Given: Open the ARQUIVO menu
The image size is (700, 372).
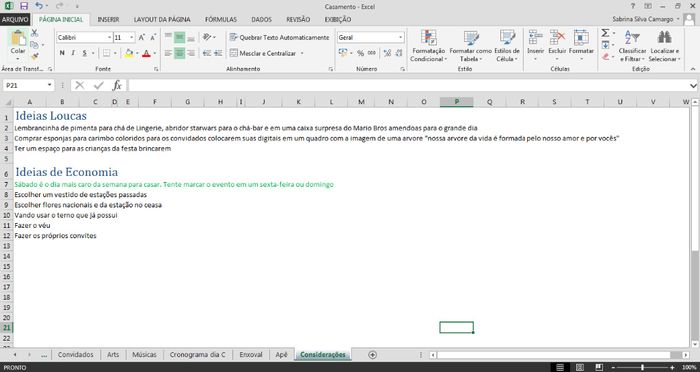Looking at the screenshot, I should tap(15, 19).
